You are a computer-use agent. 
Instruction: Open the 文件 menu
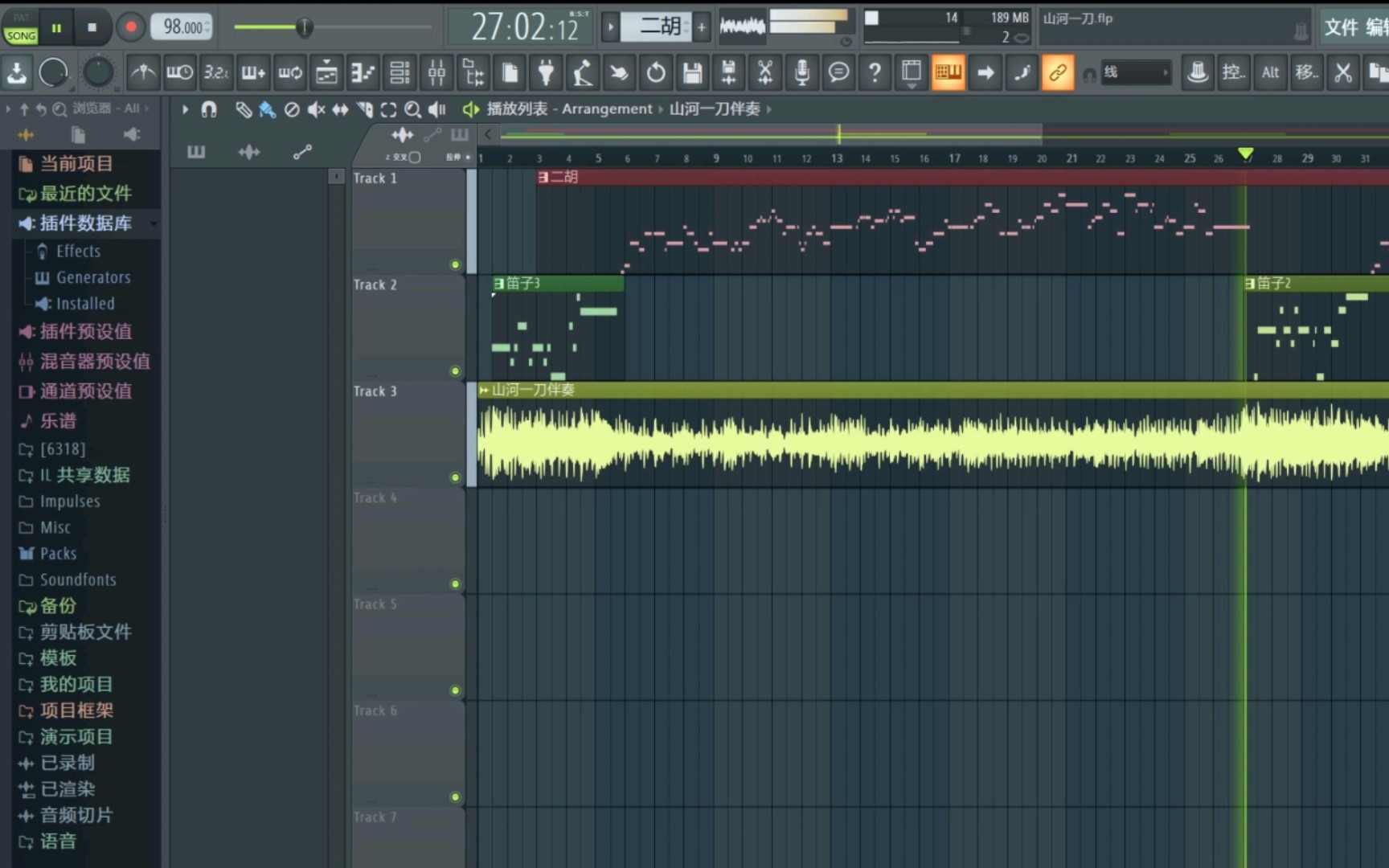(x=1341, y=27)
